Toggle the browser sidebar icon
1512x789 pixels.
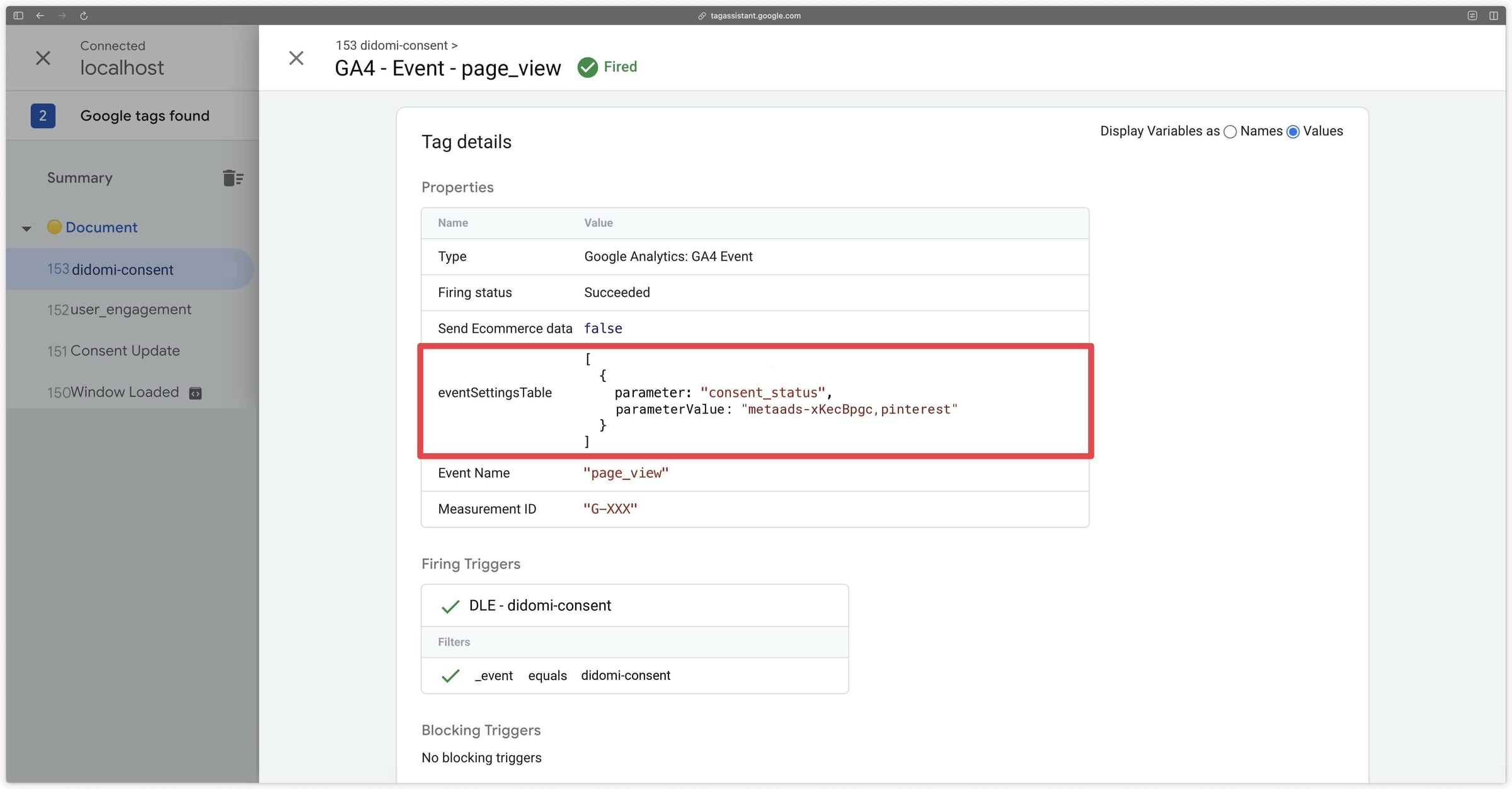click(18, 15)
